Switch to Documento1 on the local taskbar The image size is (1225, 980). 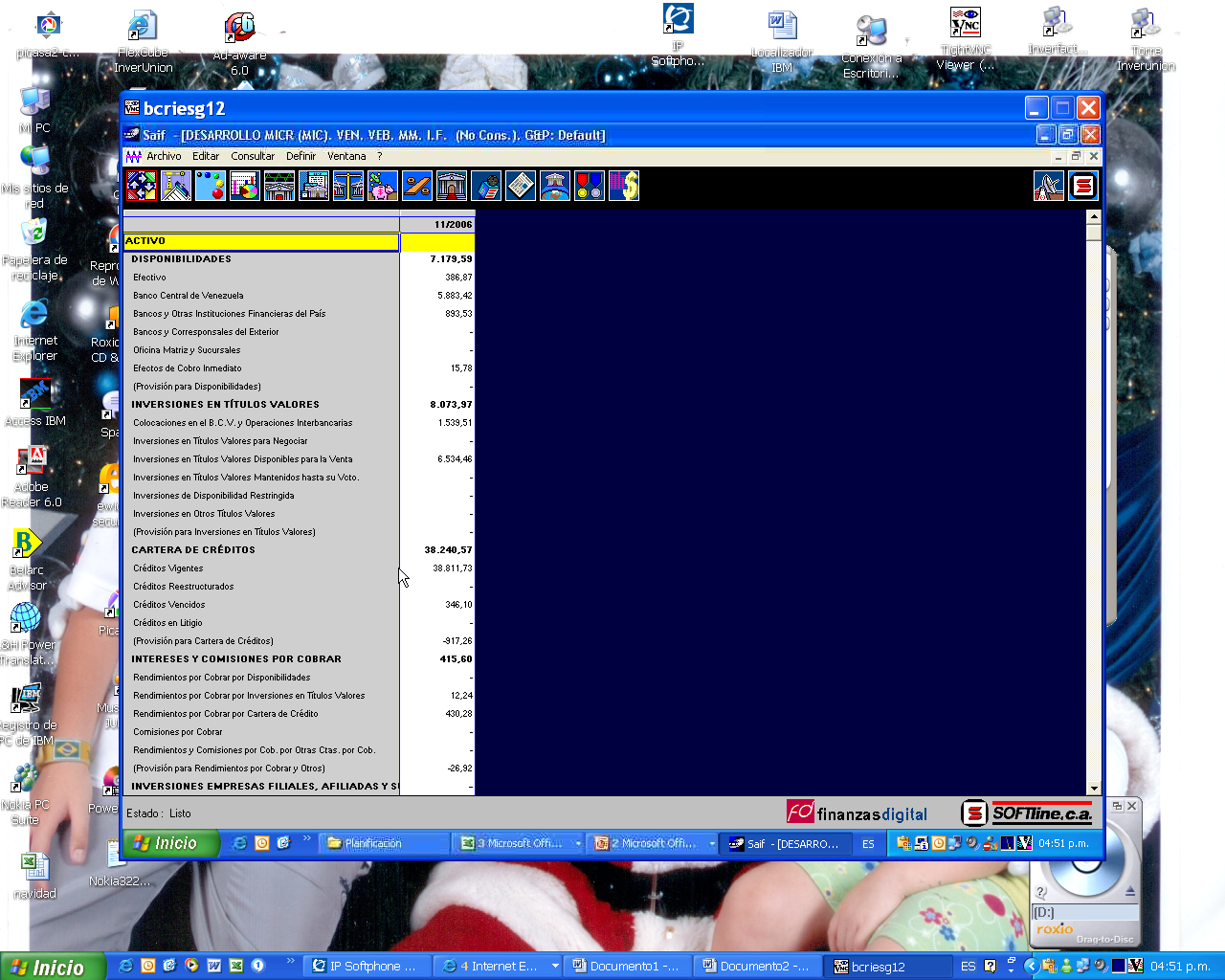click(628, 966)
